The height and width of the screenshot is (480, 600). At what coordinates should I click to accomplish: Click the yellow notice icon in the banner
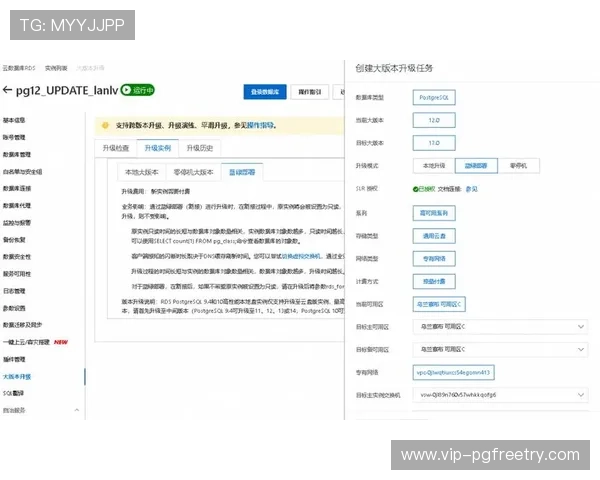pos(102,126)
